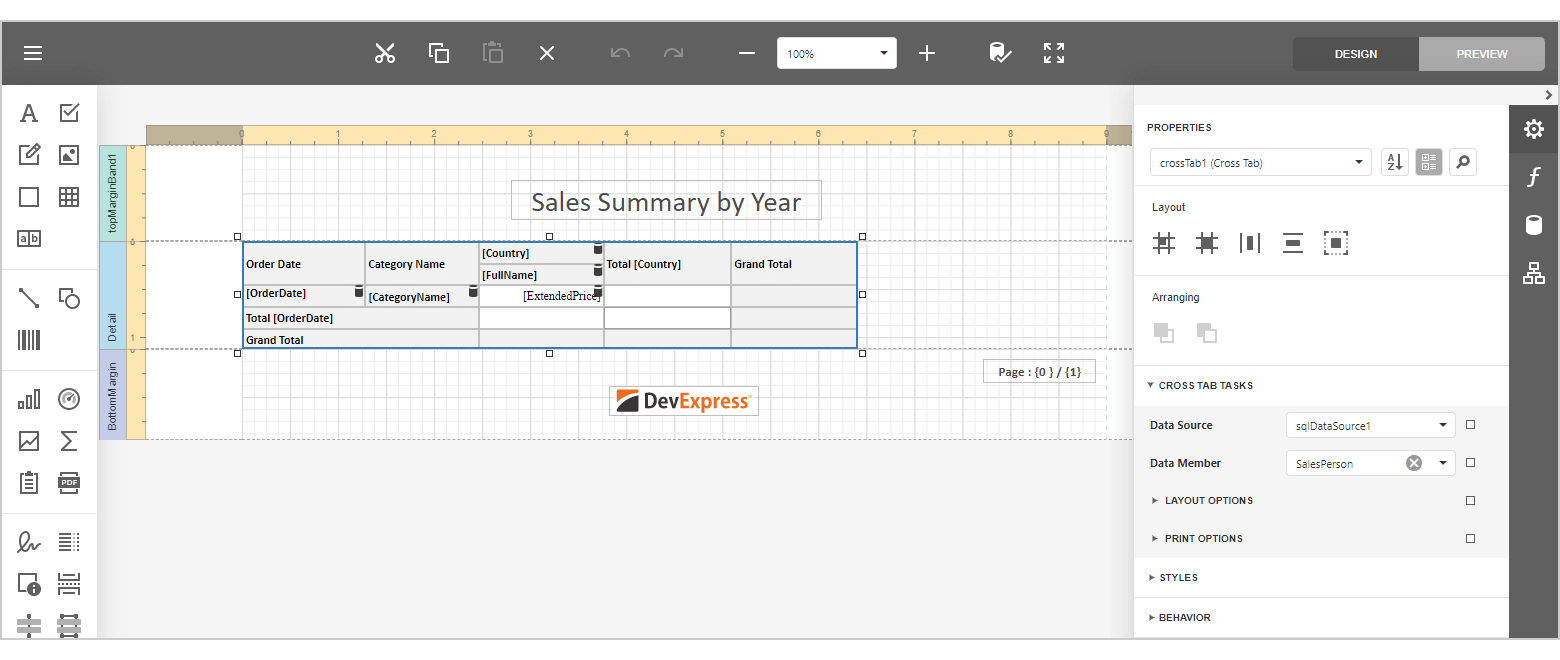Select the Picture Box tool
Viewport: 1560px width, 660px height.
tap(68, 154)
